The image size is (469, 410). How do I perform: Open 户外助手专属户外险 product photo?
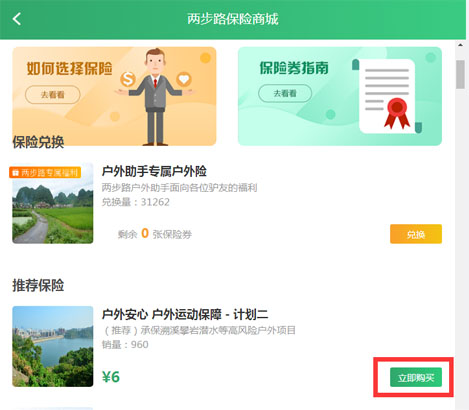pos(53,203)
